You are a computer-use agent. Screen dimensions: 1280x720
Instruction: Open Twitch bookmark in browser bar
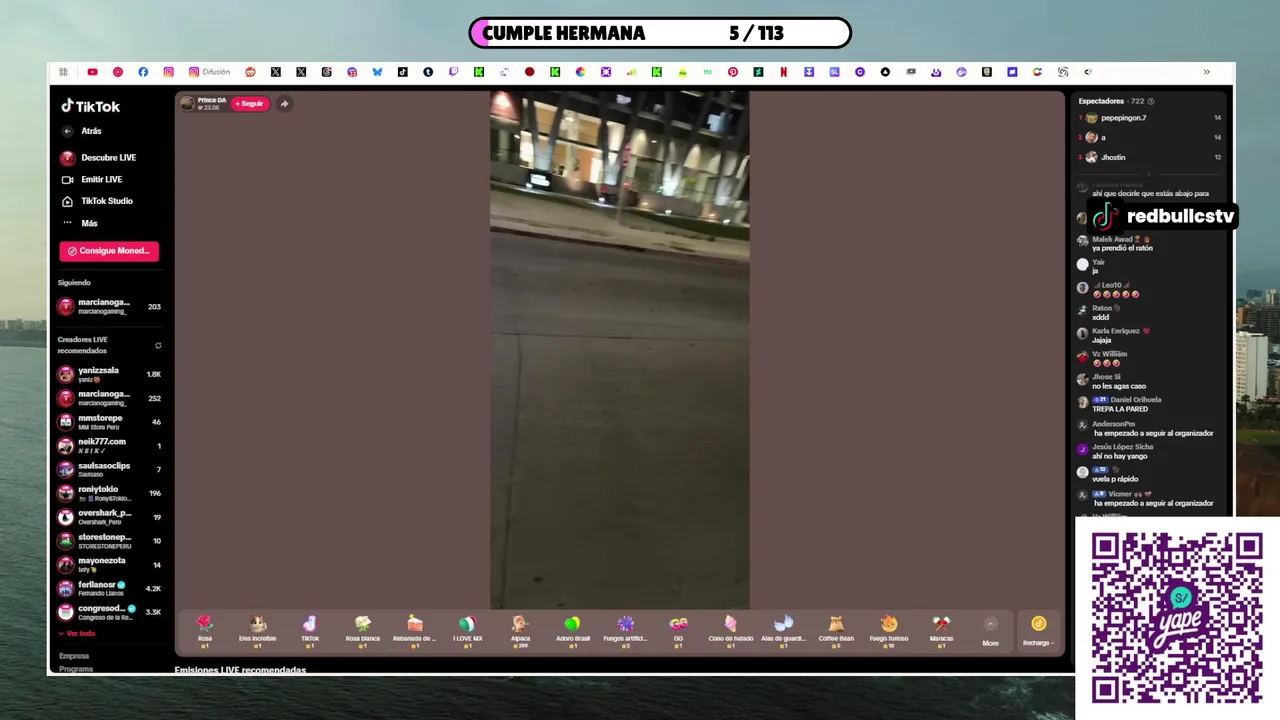tap(453, 72)
